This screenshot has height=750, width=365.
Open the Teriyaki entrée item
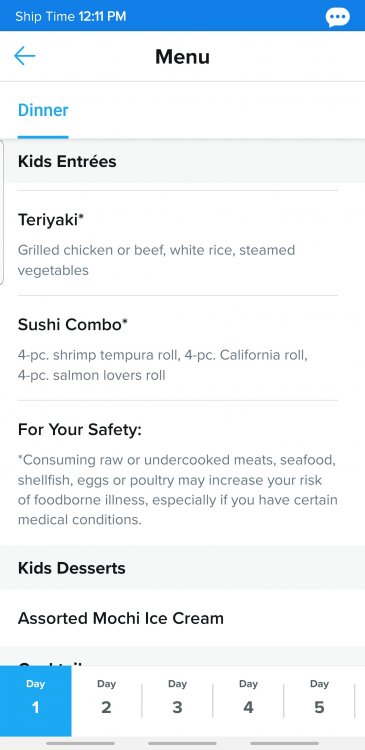(x=178, y=243)
